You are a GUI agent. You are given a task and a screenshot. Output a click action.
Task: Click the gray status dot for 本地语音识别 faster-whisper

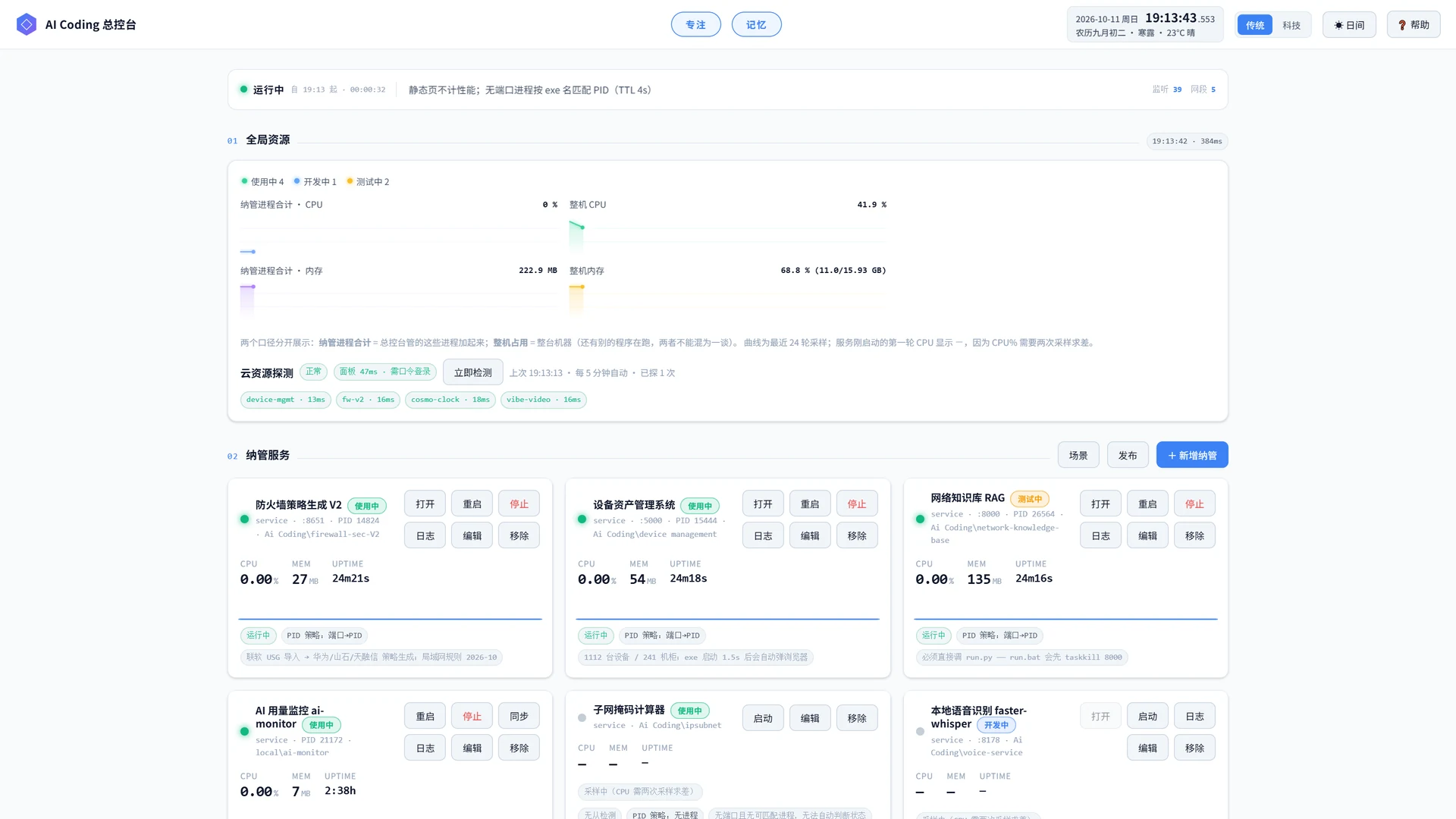(x=920, y=732)
